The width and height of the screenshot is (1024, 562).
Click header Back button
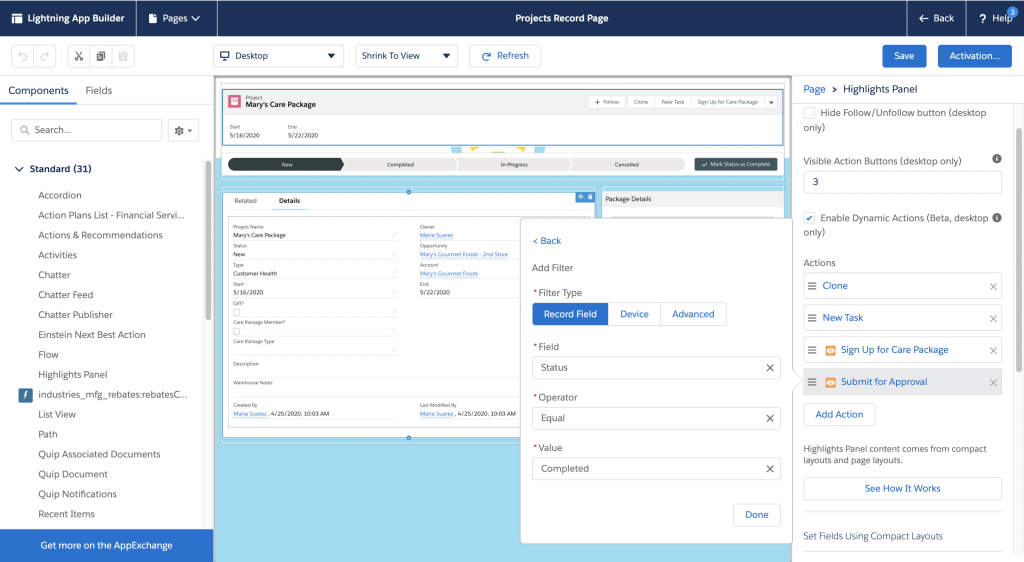click(936, 18)
